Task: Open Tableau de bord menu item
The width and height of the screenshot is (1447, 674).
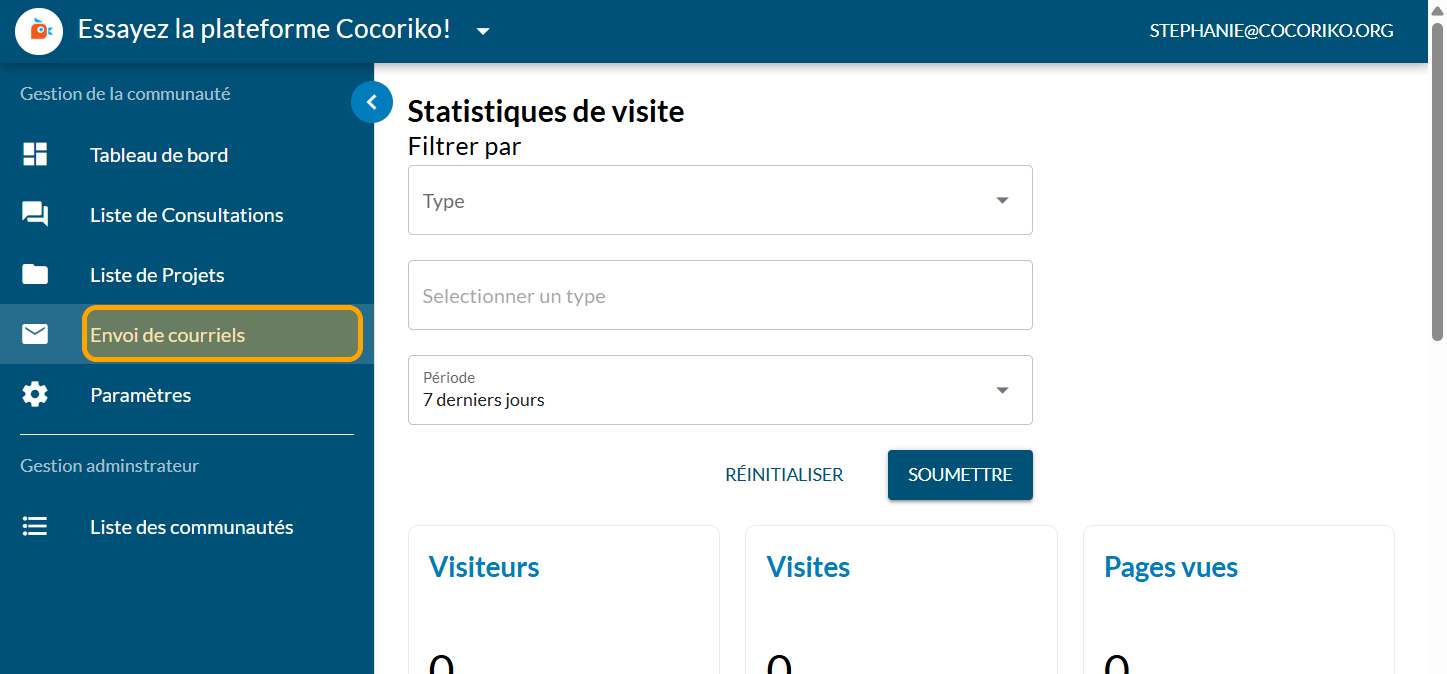Action: click(x=159, y=155)
